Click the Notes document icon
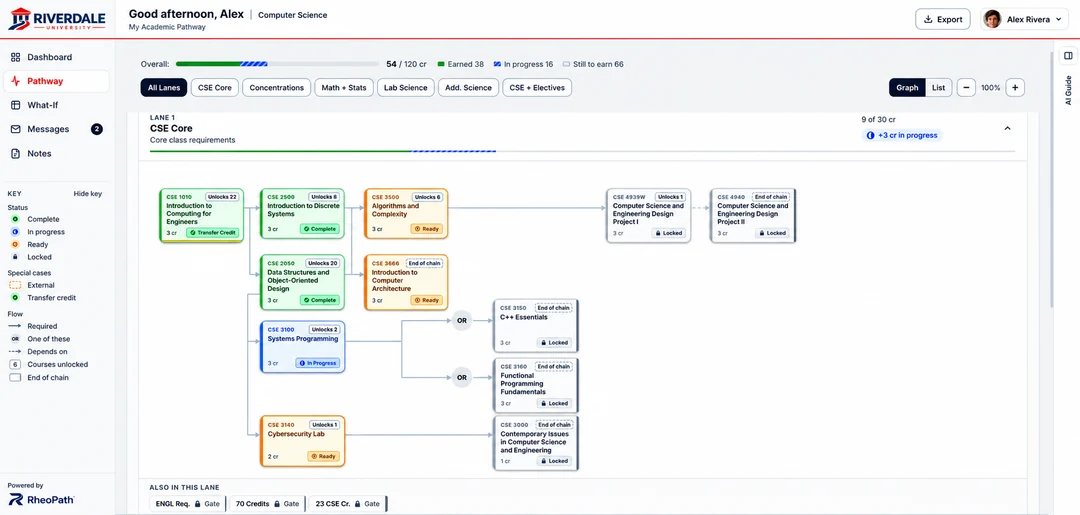This screenshot has height=515, width=1080. tap(15, 154)
